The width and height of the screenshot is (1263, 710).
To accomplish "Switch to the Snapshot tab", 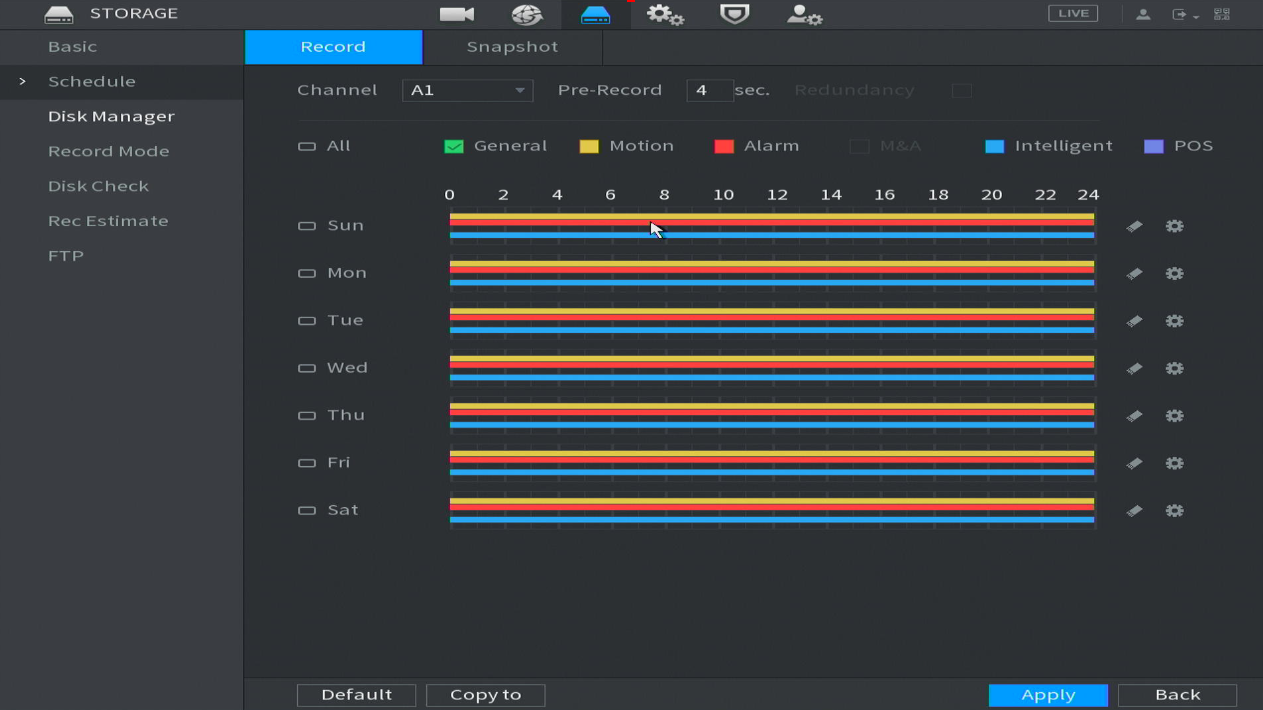I will tap(512, 47).
